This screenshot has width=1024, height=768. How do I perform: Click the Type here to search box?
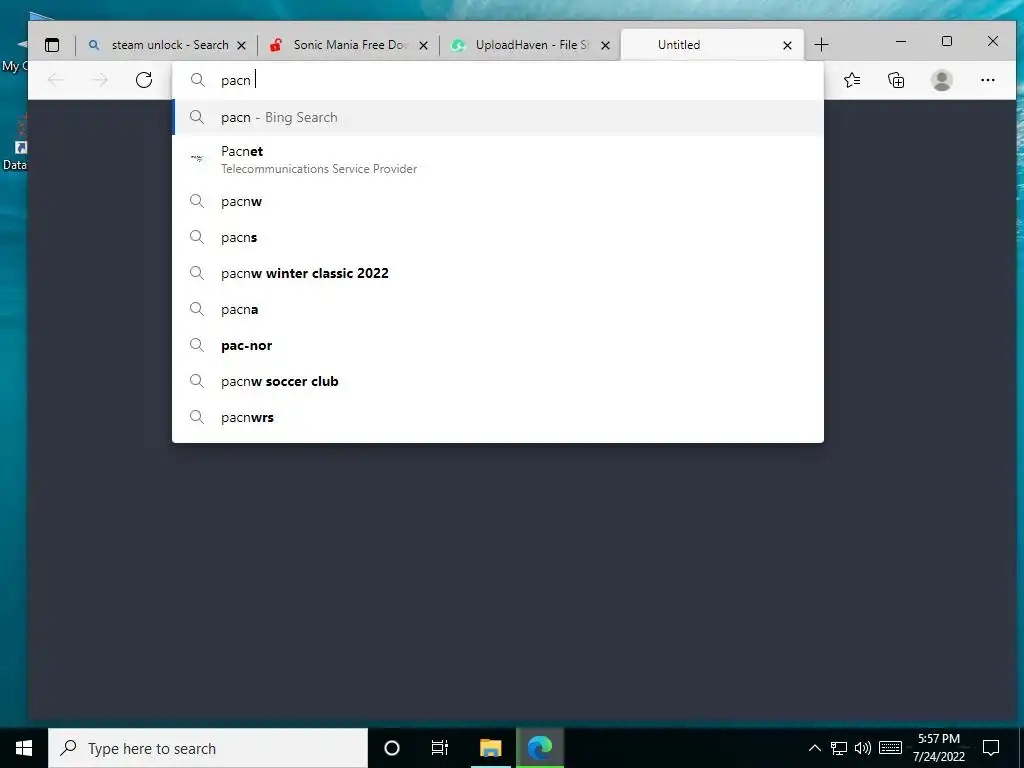pyautogui.click(x=208, y=748)
